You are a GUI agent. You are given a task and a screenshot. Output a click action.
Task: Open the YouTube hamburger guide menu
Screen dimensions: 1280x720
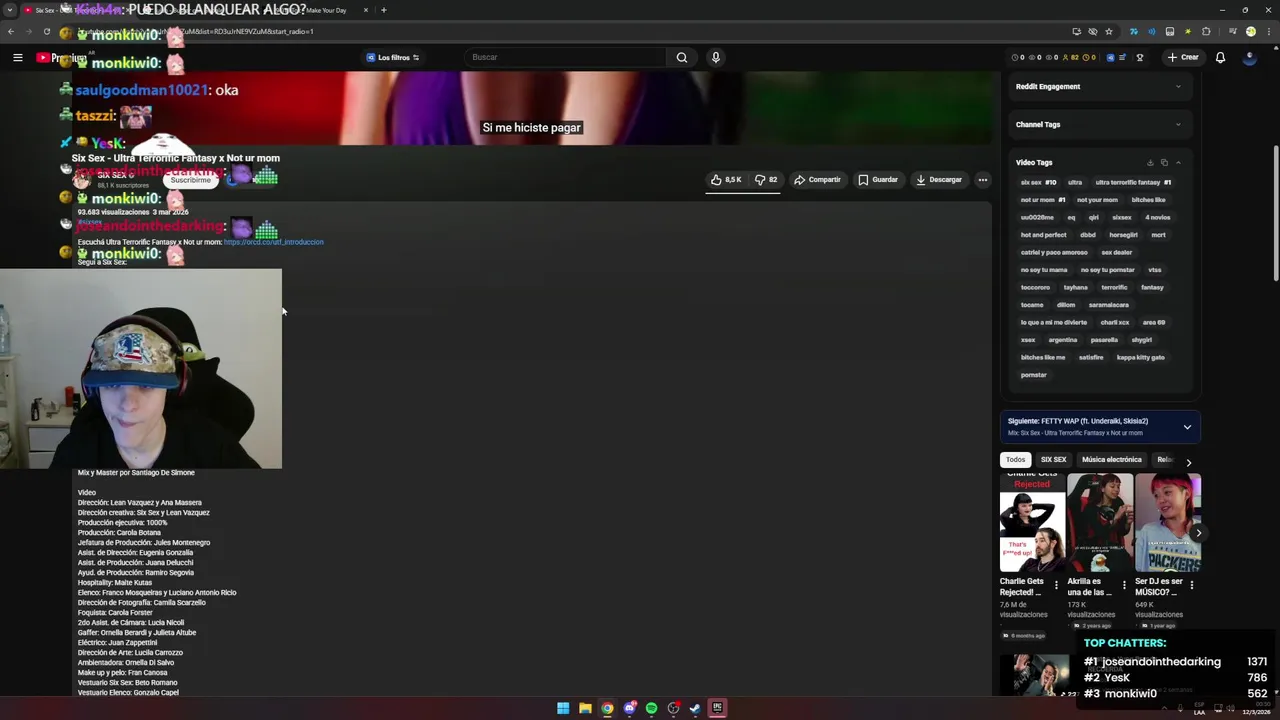click(x=17, y=58)
